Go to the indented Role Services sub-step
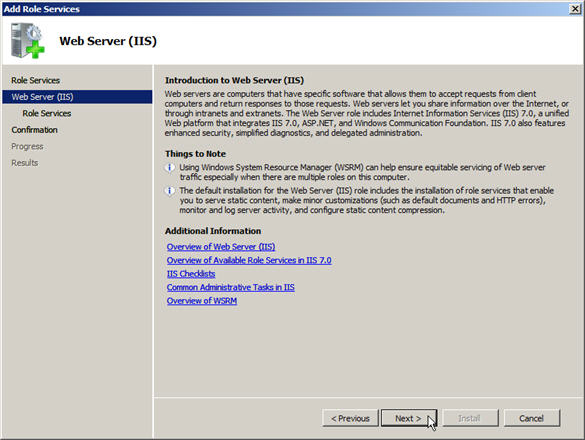The height and width of the screenshot is (440, 585). coord(47,113)
